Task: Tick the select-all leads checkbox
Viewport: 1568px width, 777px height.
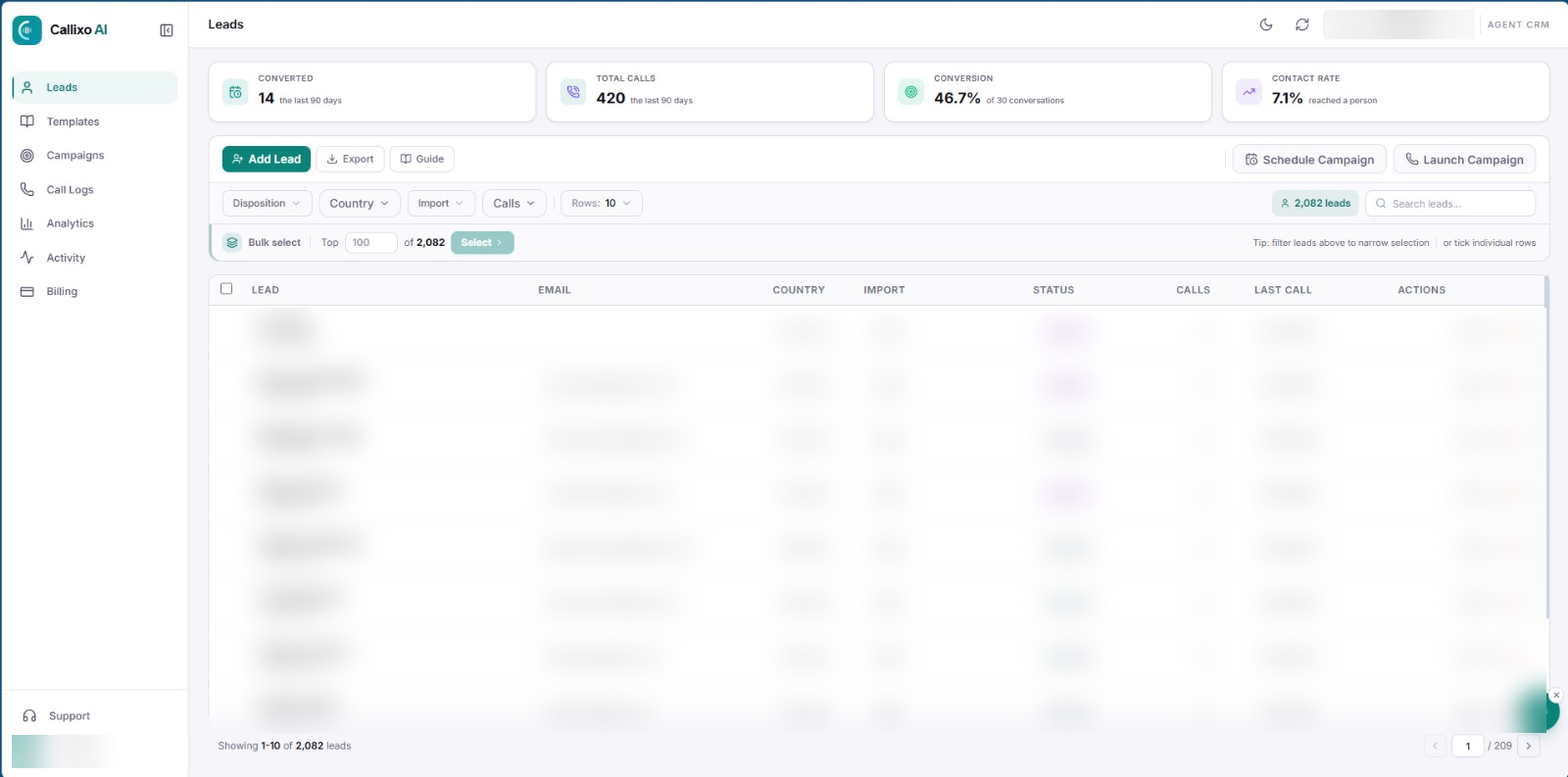Action: pos(226,289)
